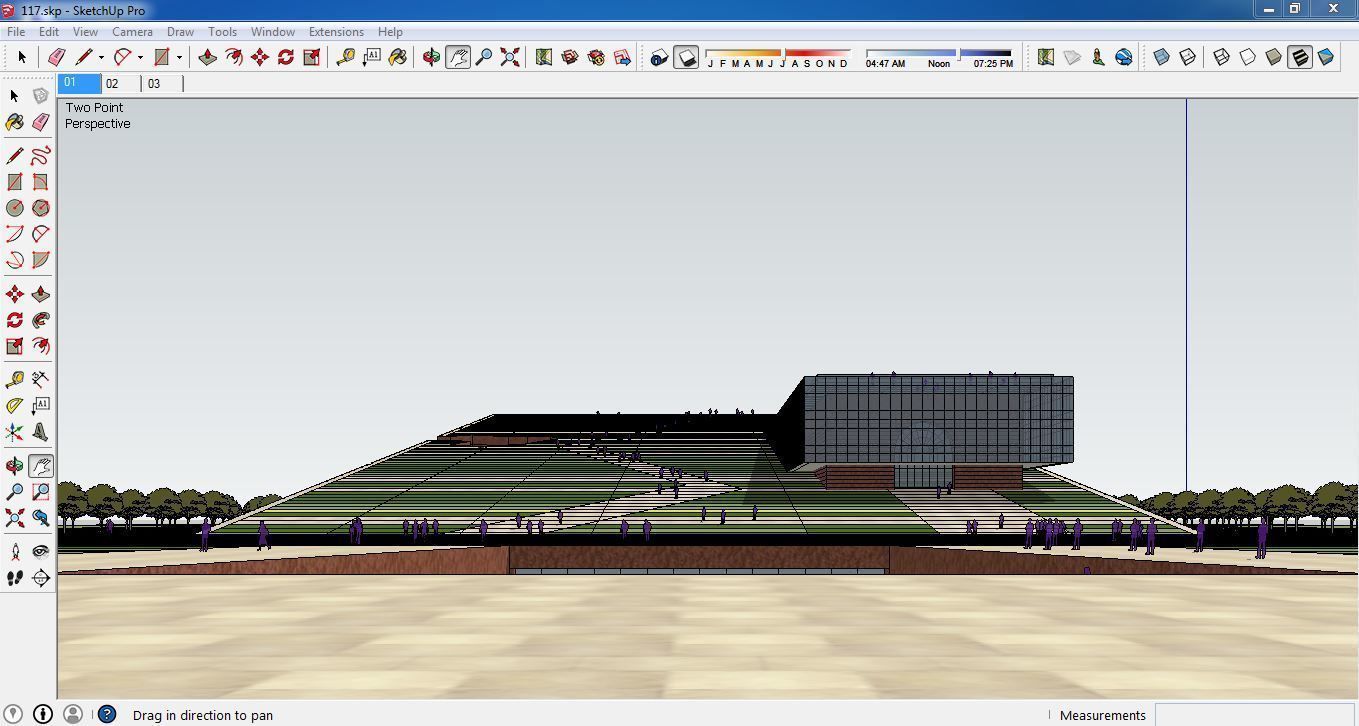
Task: Toggle the Pan hand tool in top toolbar
Action: click(x=458, y=57)
